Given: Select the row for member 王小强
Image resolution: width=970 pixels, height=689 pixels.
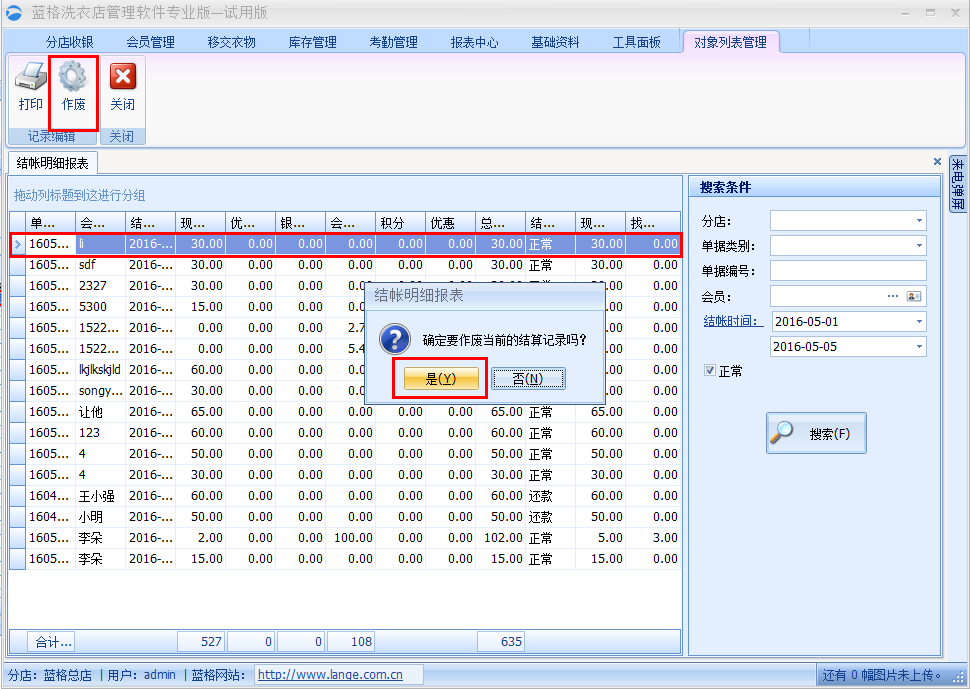Looking at the screenshot, I should [345, 496].
